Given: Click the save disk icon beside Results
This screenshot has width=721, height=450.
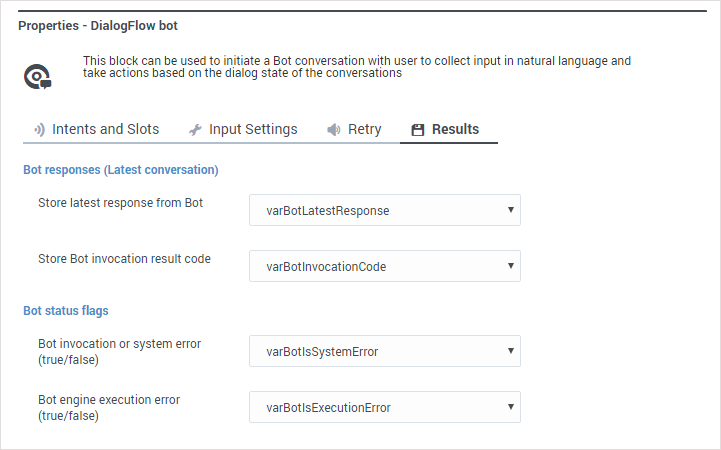Looking at the screenshot, I should (x=418, y=130).
